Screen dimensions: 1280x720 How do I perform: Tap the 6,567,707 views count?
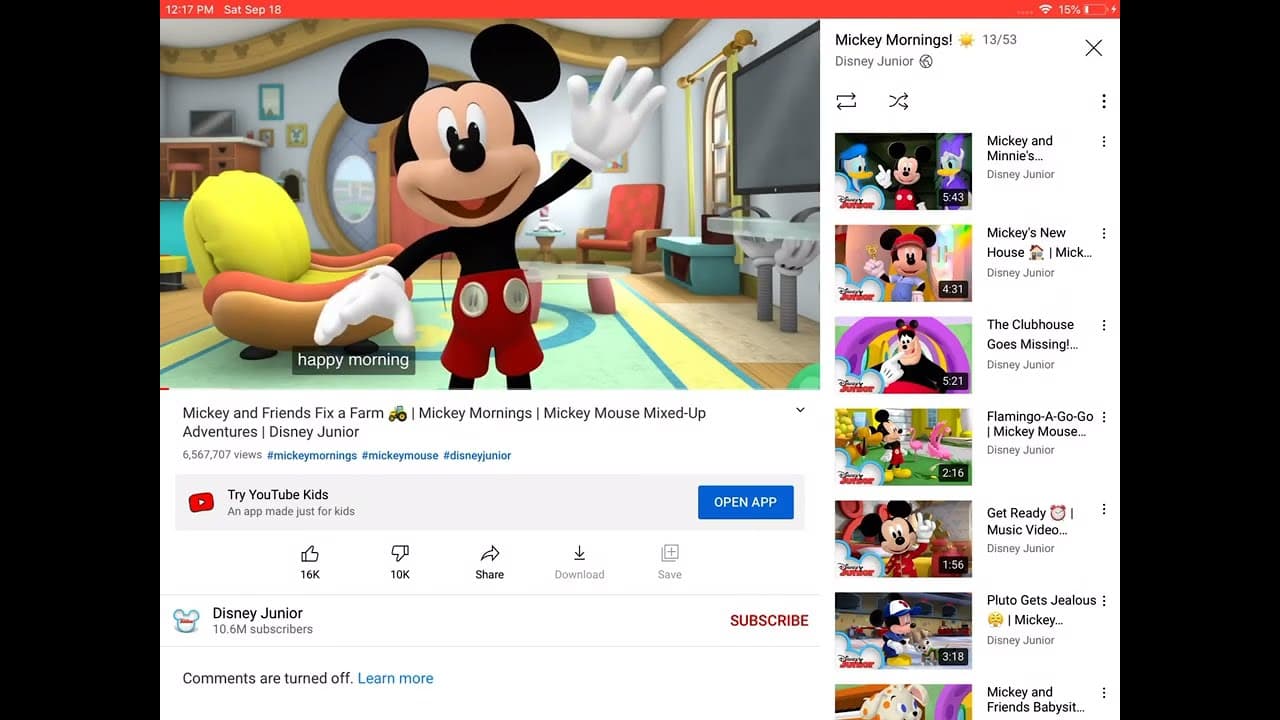click(x=222, y=455)
